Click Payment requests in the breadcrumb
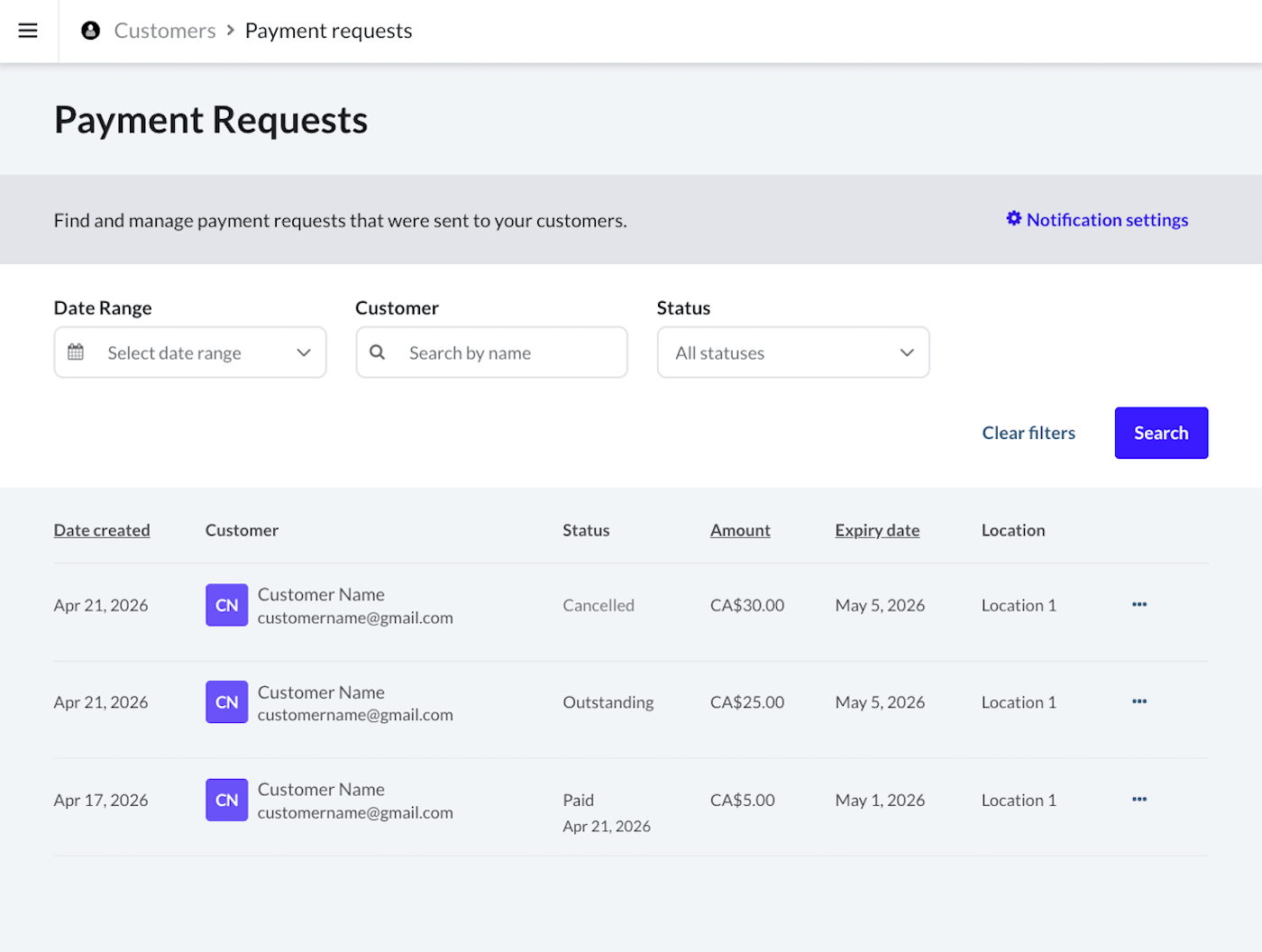Viewport: 1262px width, 952px height. coord(328,30)
